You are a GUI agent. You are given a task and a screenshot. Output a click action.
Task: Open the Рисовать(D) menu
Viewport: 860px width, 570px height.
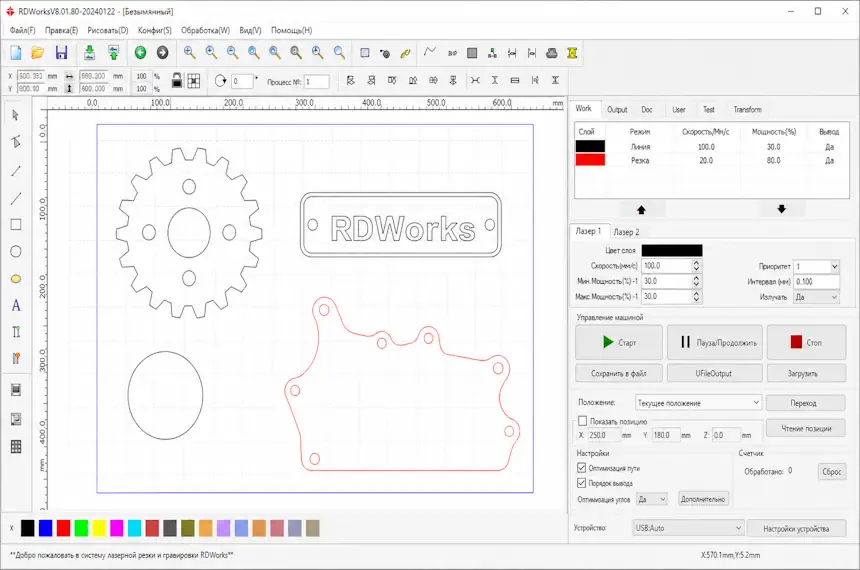coord(108,30)
